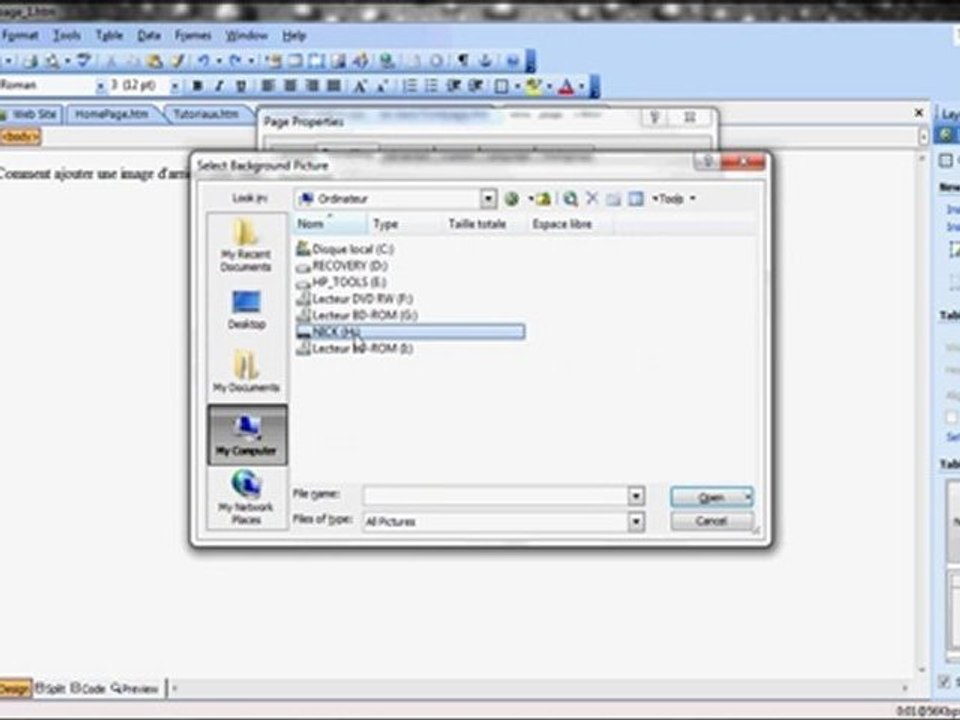
Task: Click the Back globe icon in file dialog
Action: 512,198
